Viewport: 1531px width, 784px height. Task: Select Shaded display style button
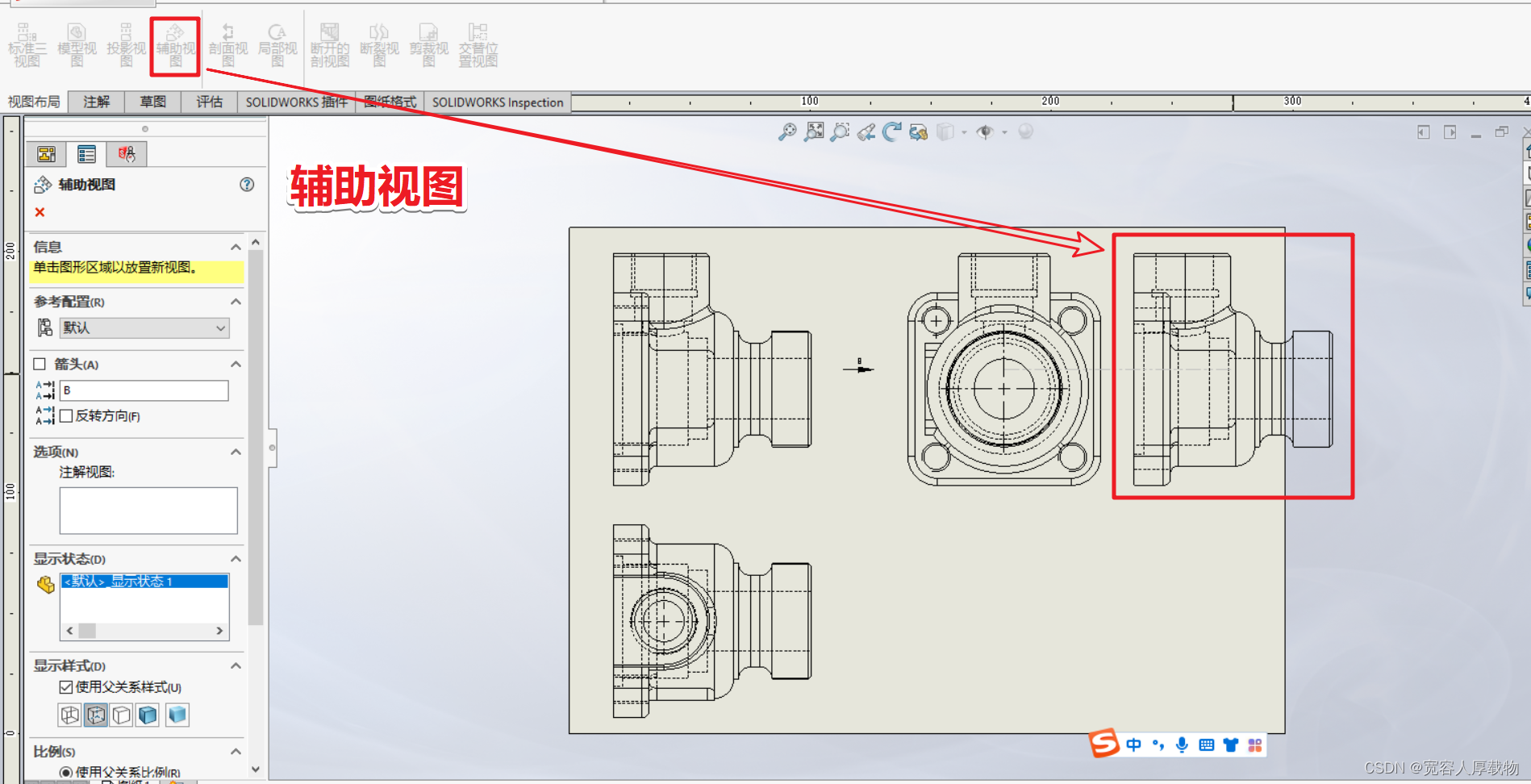177,715
